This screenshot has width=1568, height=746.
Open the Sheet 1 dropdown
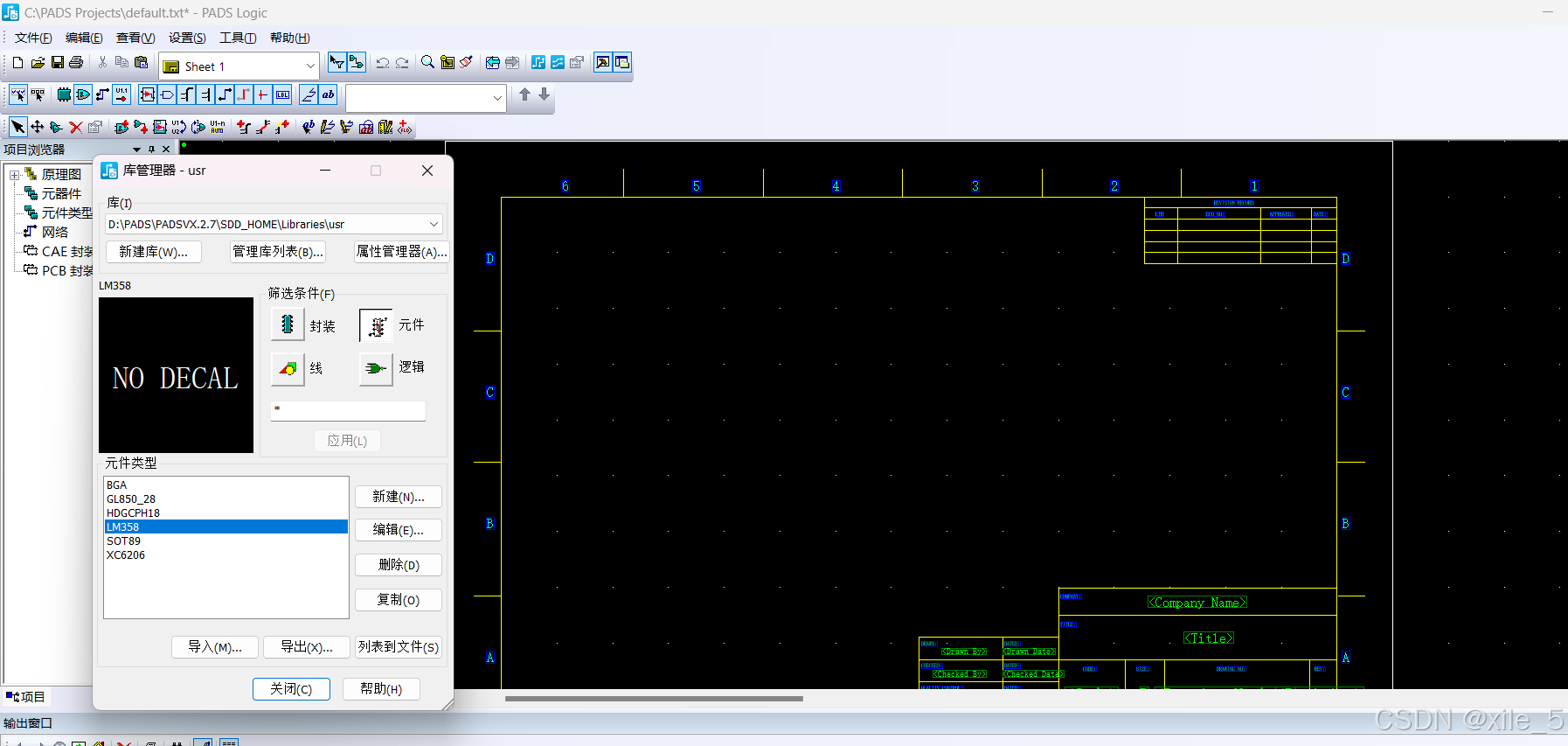click(x=310, y=66)
